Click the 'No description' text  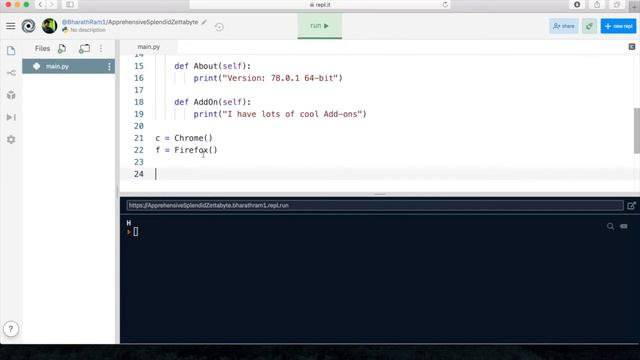click(88, 30)
